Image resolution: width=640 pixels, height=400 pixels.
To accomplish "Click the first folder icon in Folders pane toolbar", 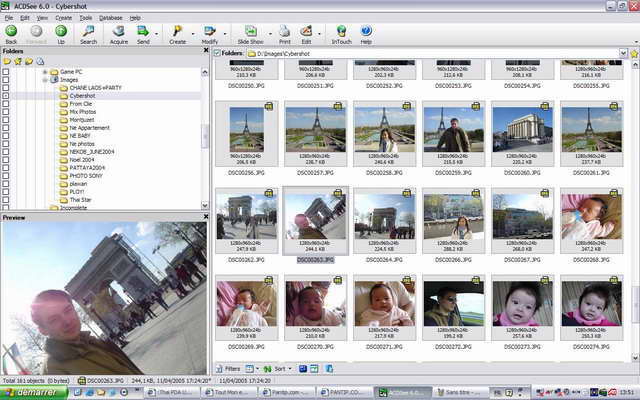I will 7,62.
